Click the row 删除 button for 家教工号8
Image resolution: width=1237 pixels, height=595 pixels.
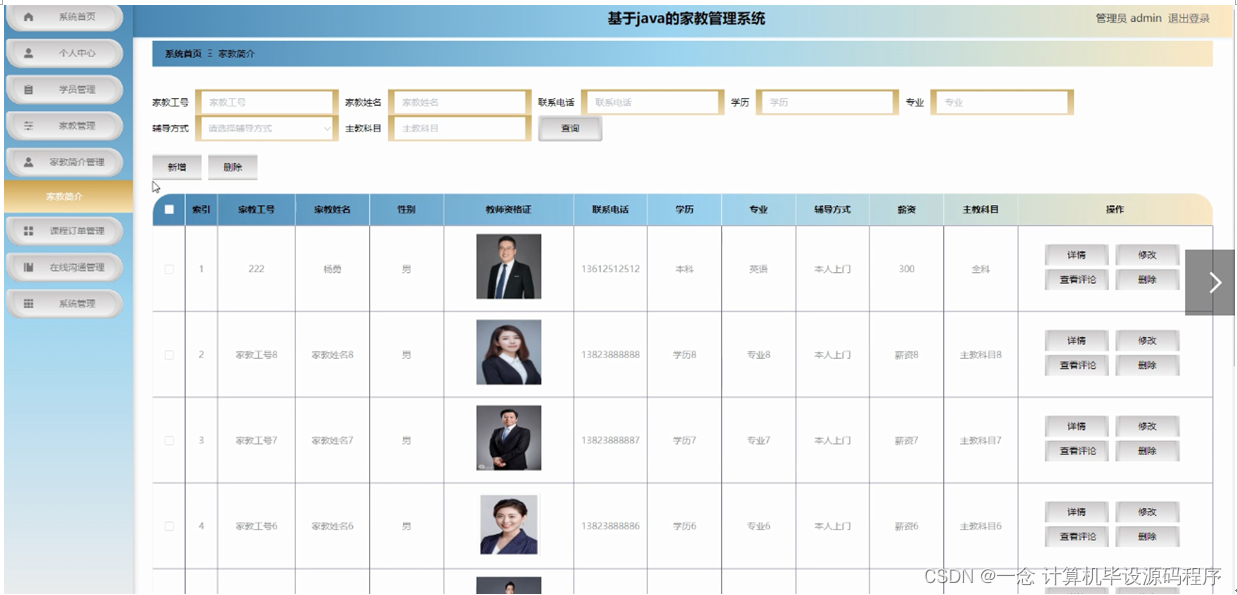tap(1147, 366)
